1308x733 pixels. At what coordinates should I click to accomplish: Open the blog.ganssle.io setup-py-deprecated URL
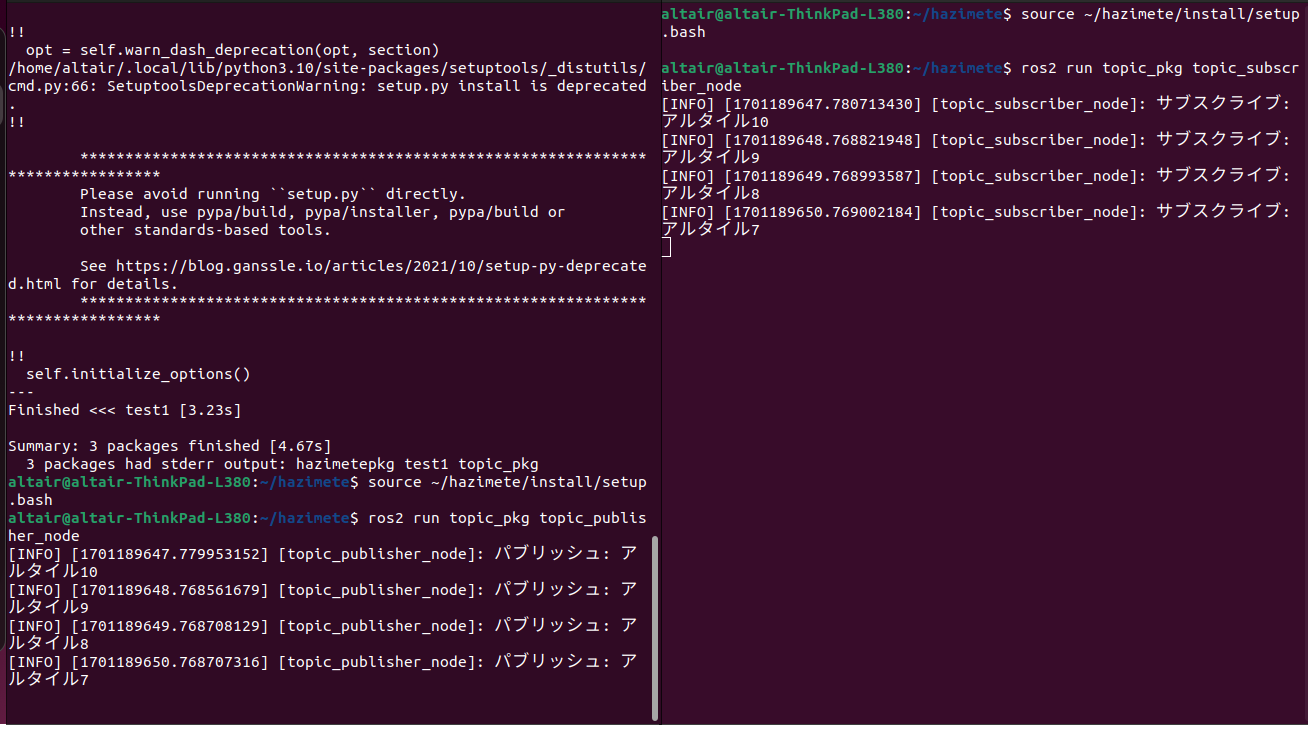[x=380, y=266]
